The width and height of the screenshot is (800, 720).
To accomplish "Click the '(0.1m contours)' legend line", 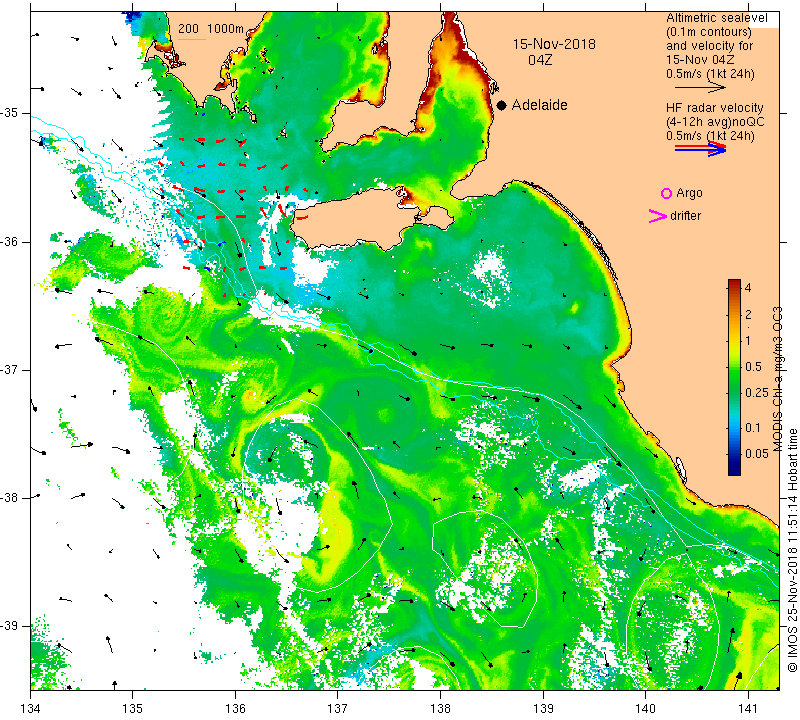I will [x=709, y=32].
